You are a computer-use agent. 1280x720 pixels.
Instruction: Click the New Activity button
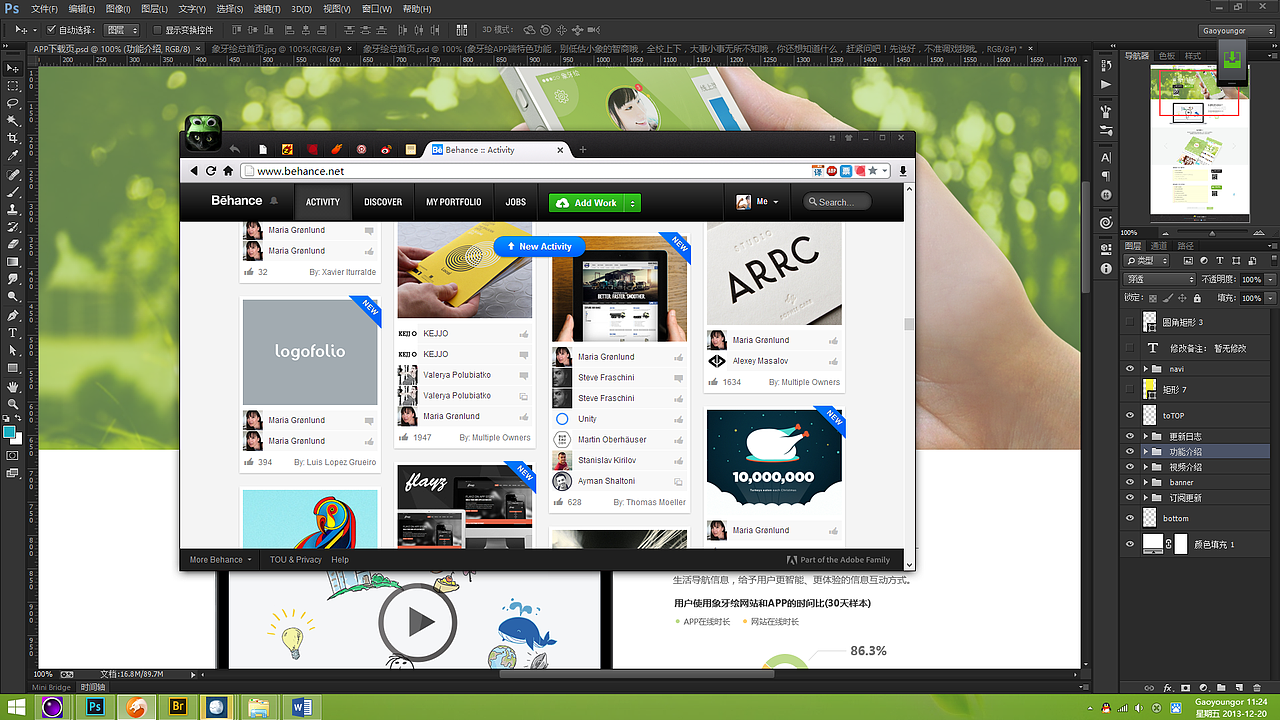click(x=539, y=246)
